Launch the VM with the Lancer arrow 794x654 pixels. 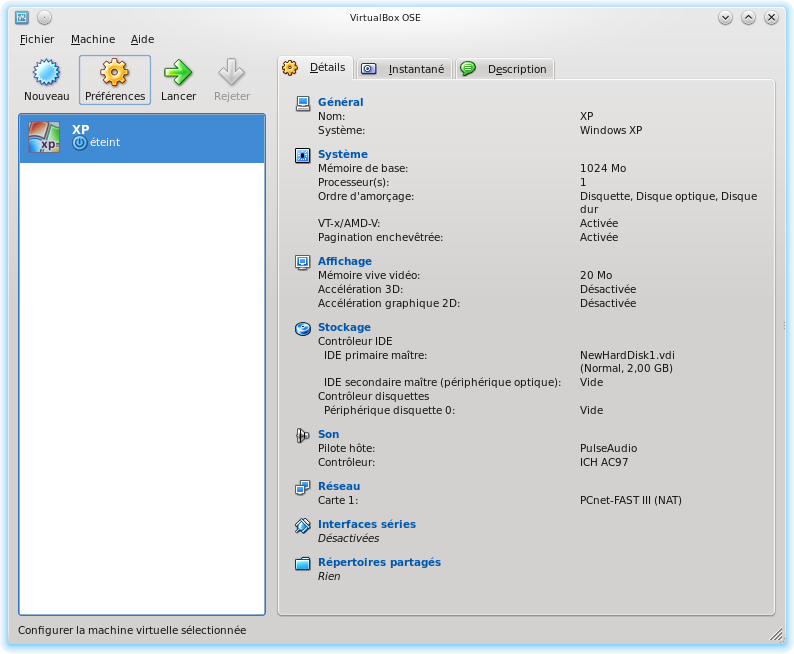click(178, 73)
